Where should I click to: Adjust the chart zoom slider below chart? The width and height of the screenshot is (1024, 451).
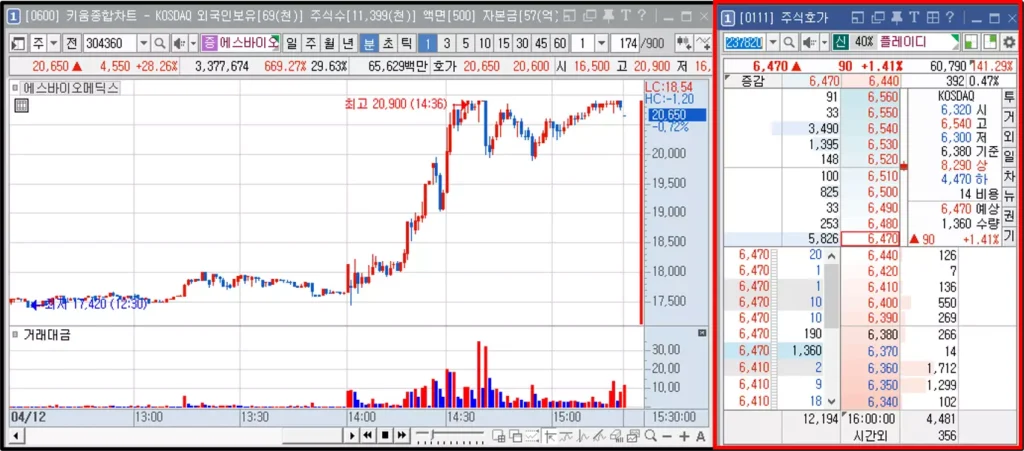[x=451, y=435]
